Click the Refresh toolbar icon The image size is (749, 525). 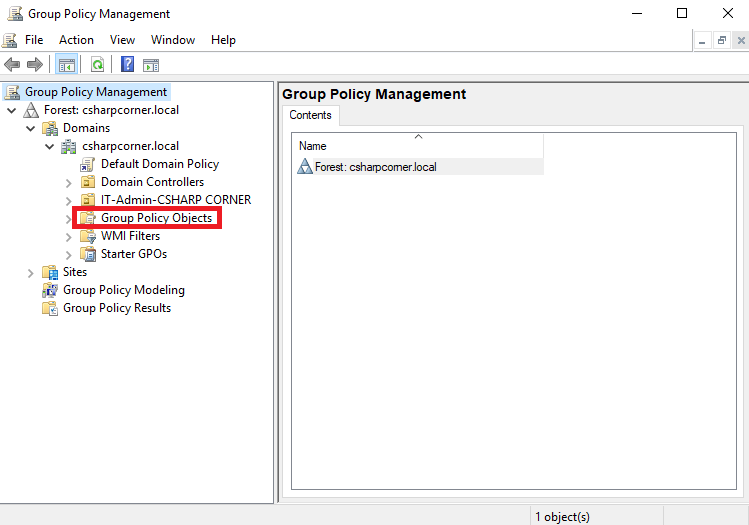(97, 64)
